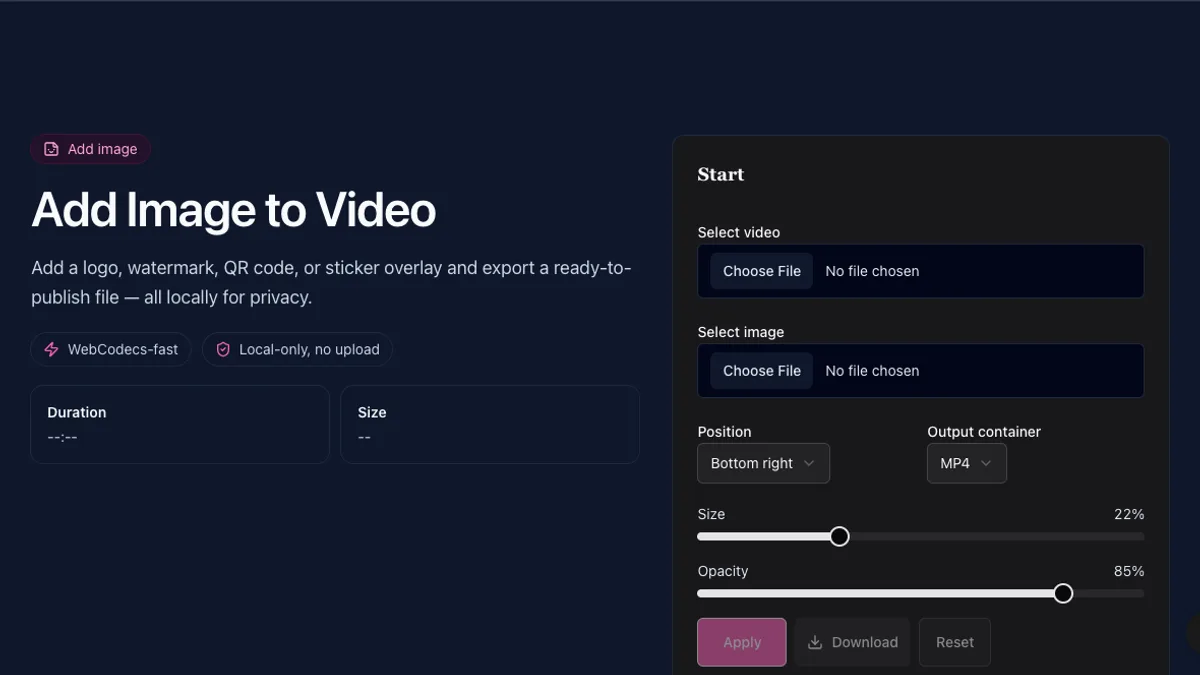Click the Select image label
The image size is (1200, 675).
point(741,332)
